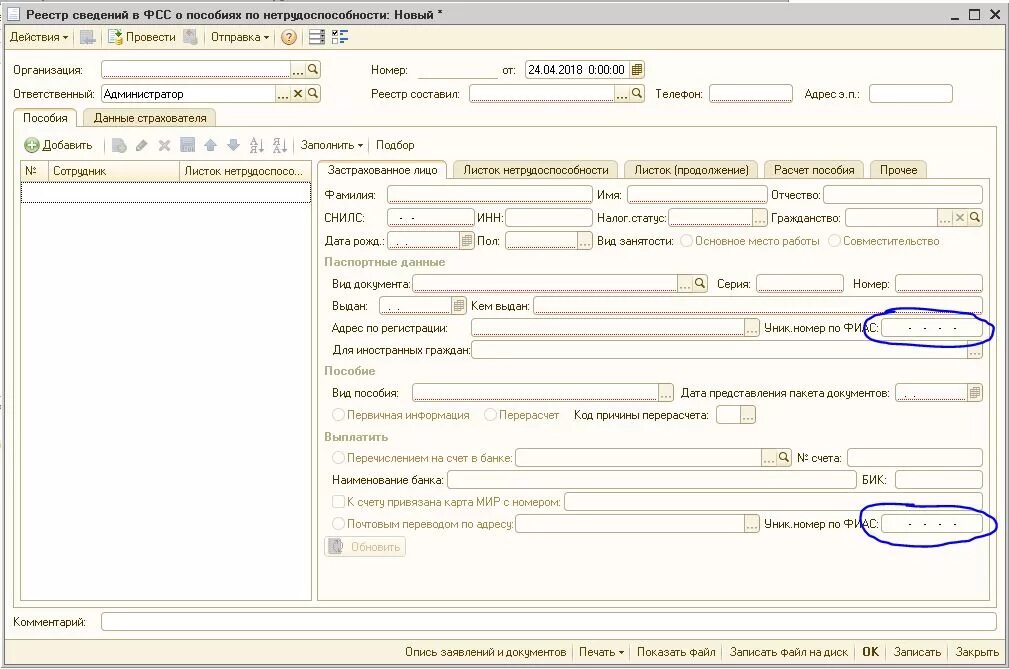
Task: Click the cancel posting icon after Провести
Action: 190,37
